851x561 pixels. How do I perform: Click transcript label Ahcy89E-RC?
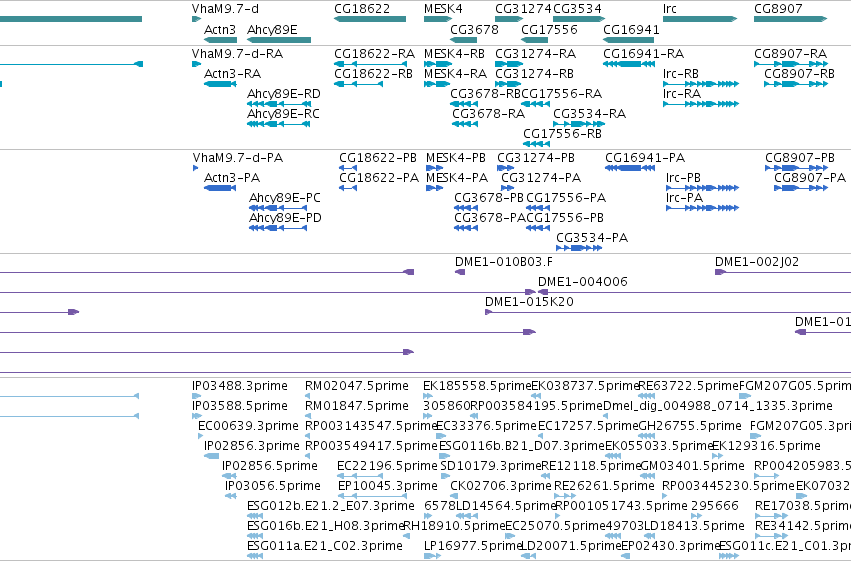(283, 114)
